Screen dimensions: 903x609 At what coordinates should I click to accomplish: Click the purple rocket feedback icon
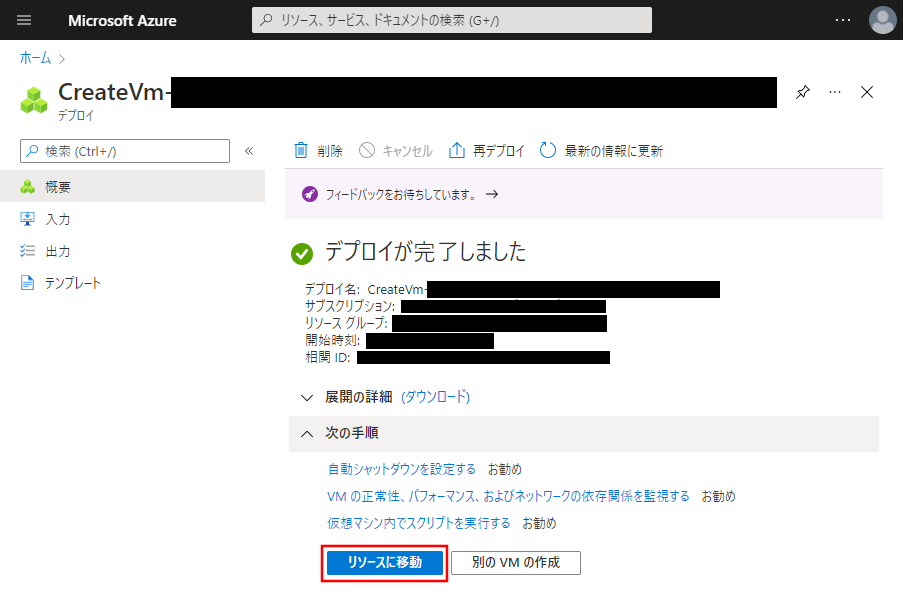310,194
